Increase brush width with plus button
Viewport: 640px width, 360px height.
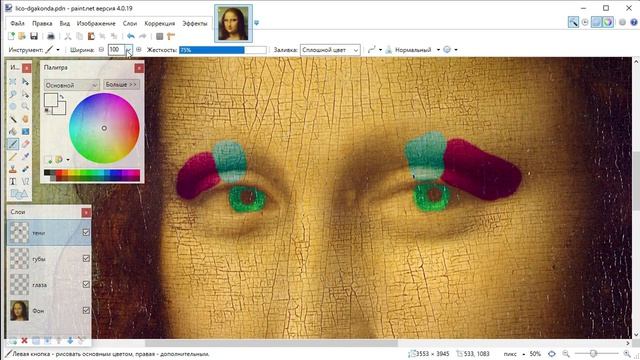(x=138, y=50)
